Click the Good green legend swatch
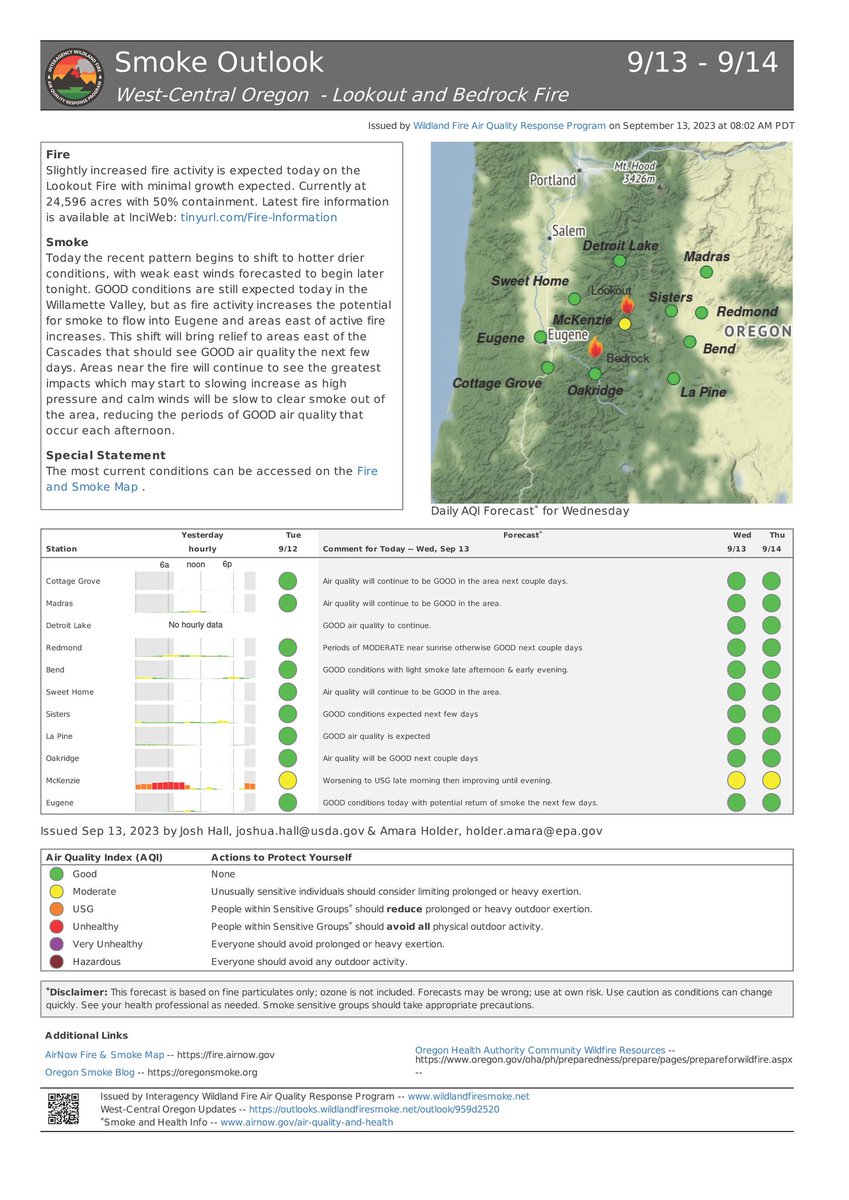The image size is (849, 1200). pyautogui.click(x=57, y=874)
